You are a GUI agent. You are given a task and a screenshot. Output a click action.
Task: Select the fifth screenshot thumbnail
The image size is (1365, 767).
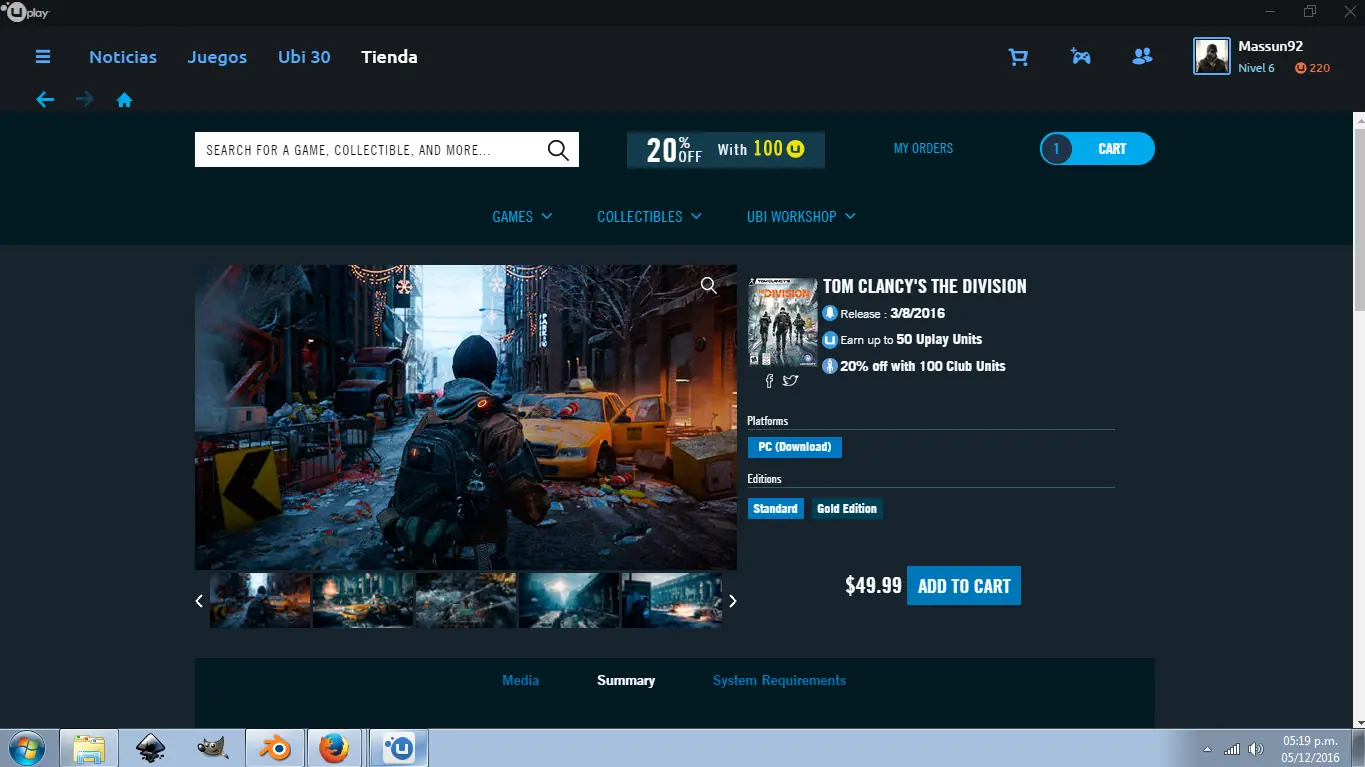tap(671, 600)
